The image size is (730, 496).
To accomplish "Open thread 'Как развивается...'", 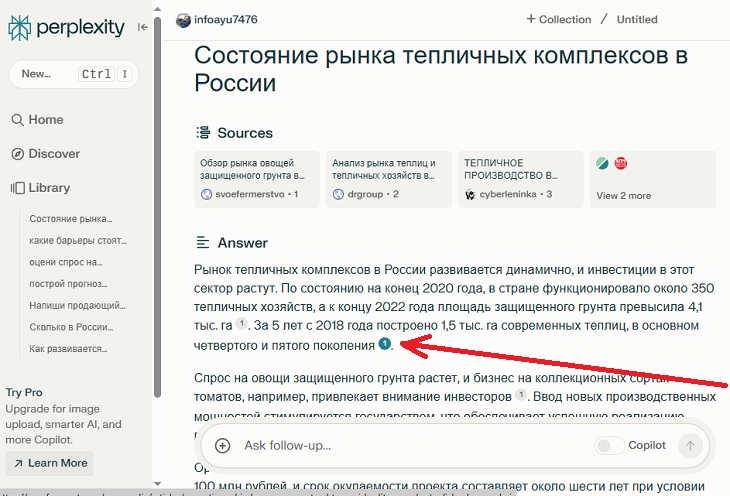I will pos(68,349).
